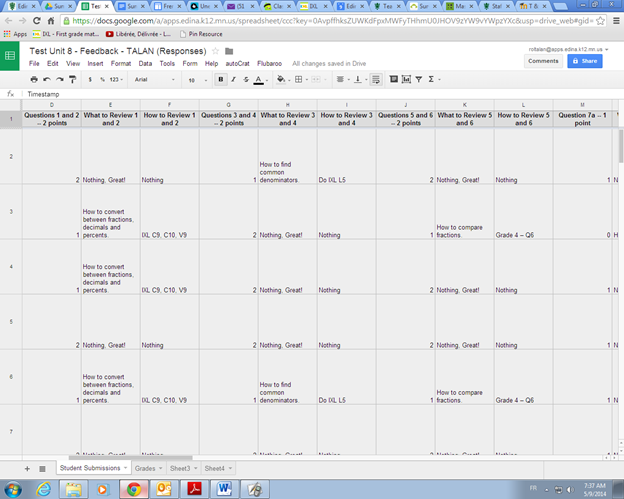The width and height of the screenshot is (624, 499).
Task: Open the Arial font family dropdown
Action: coord(154,80)
